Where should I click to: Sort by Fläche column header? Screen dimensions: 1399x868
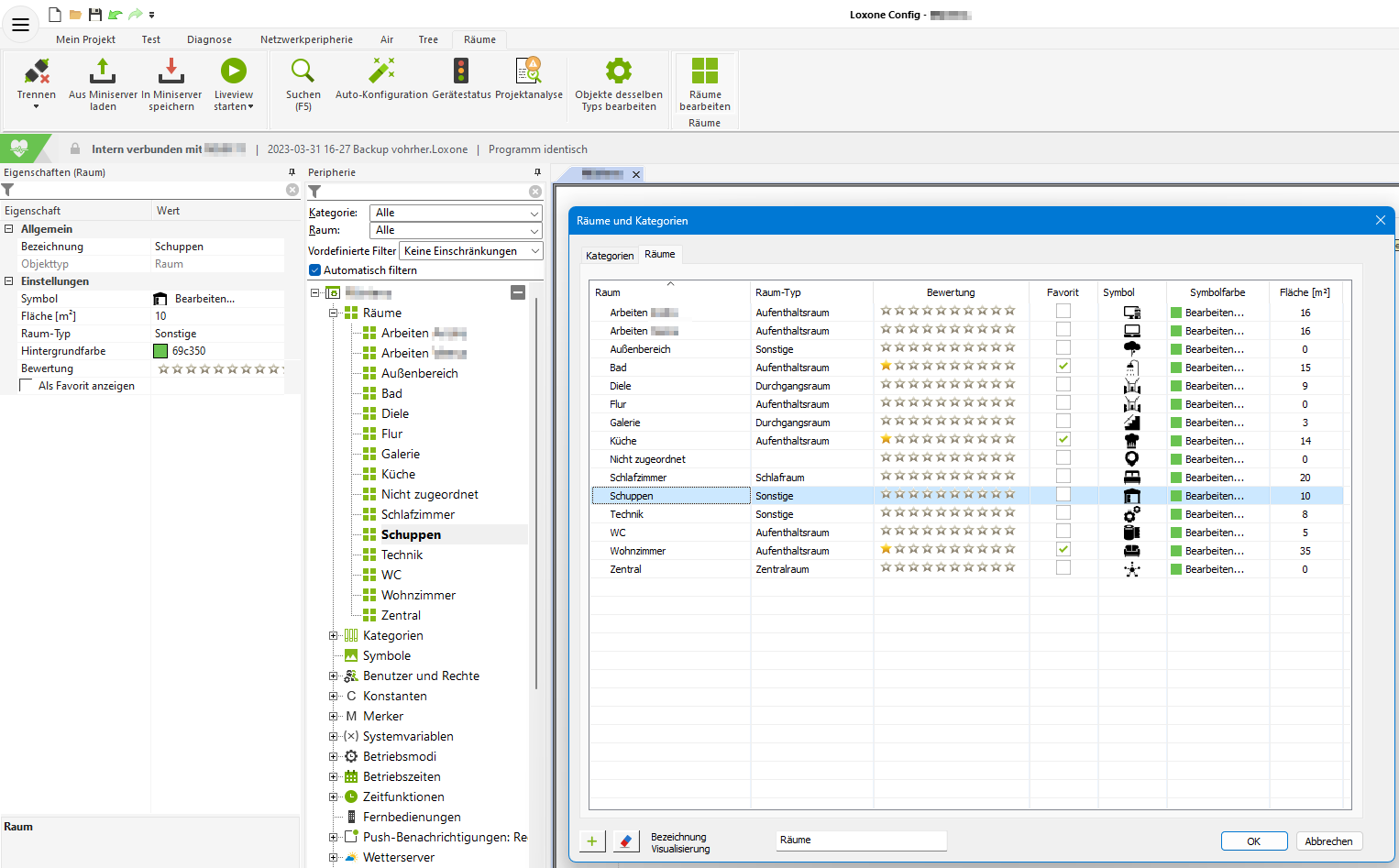pyautogui.click(x=1305, y=292)
